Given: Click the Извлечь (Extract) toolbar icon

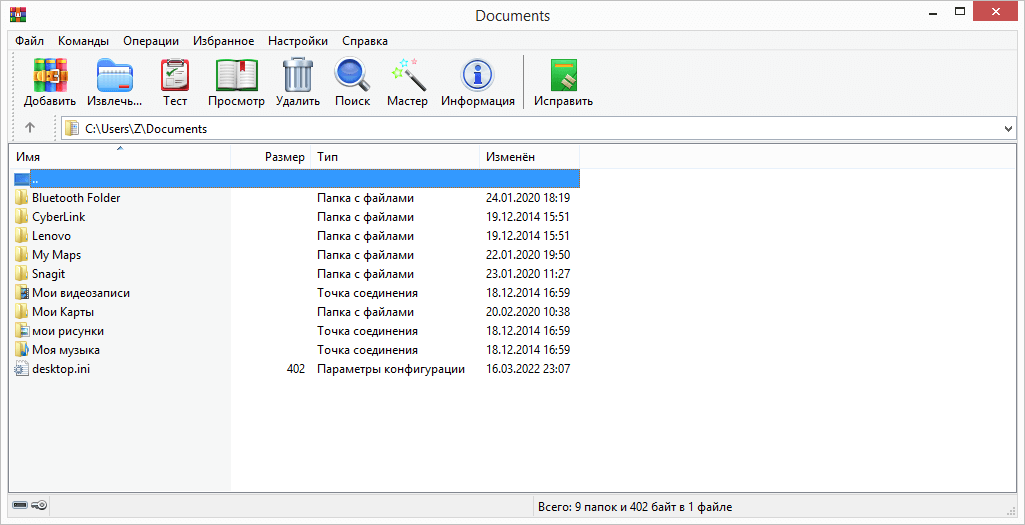Looking at the screenshot, I should coord(114,76).
